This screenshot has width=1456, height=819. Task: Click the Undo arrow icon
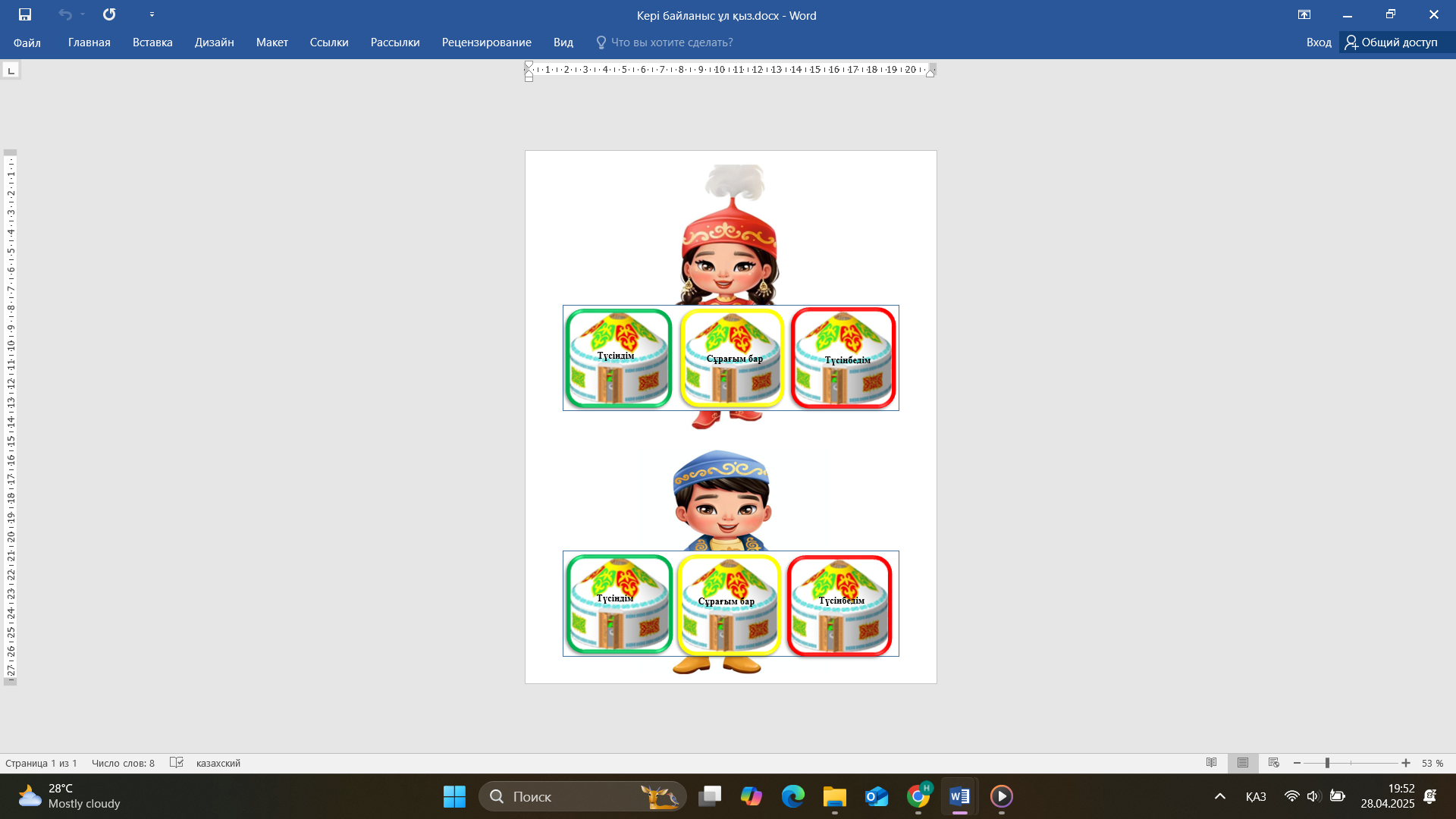pos(65,14)
